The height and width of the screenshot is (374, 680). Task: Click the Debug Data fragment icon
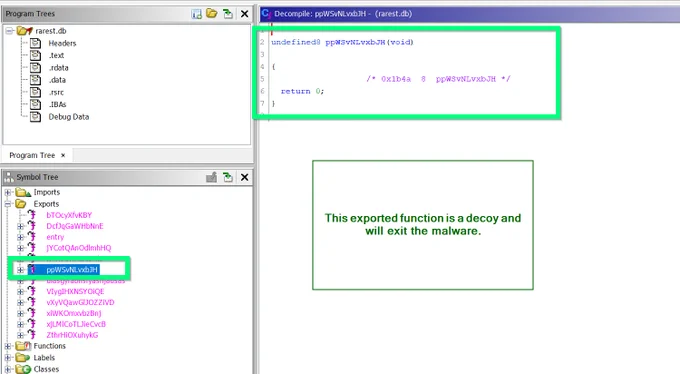[x=36, y=117]
